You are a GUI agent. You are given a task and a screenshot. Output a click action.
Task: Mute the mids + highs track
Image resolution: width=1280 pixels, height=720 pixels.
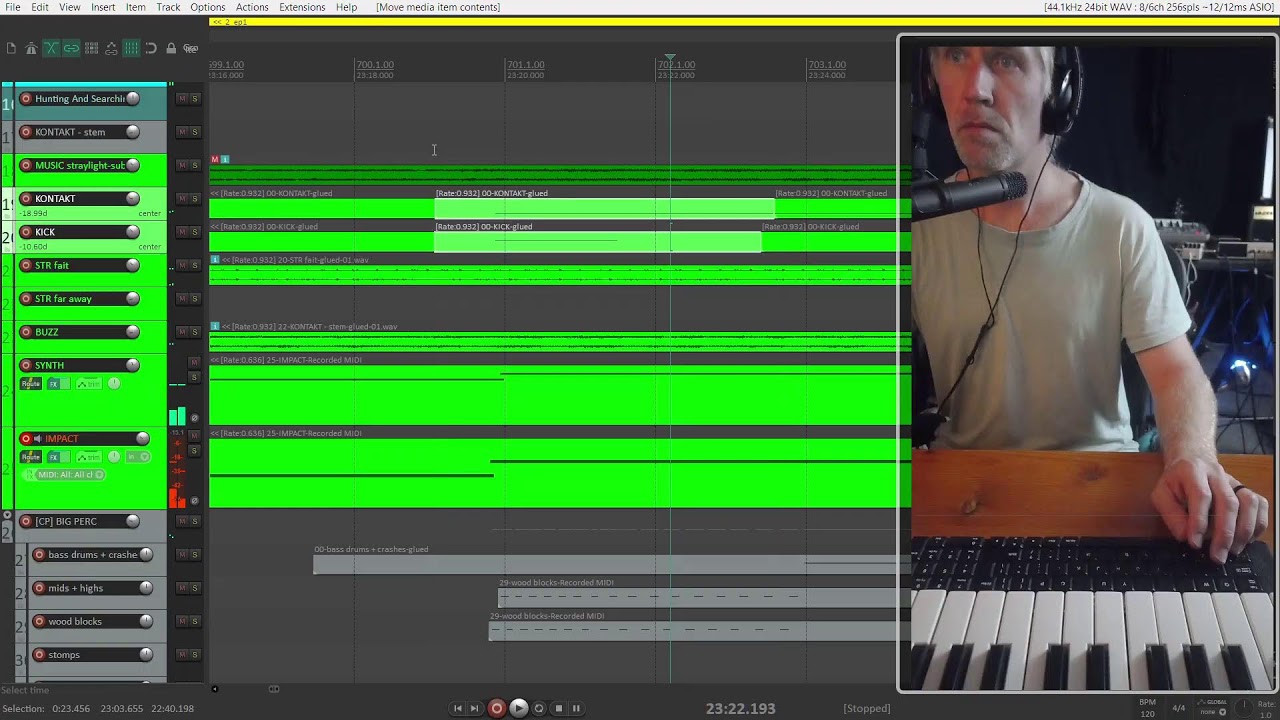(x=181, y=588)
